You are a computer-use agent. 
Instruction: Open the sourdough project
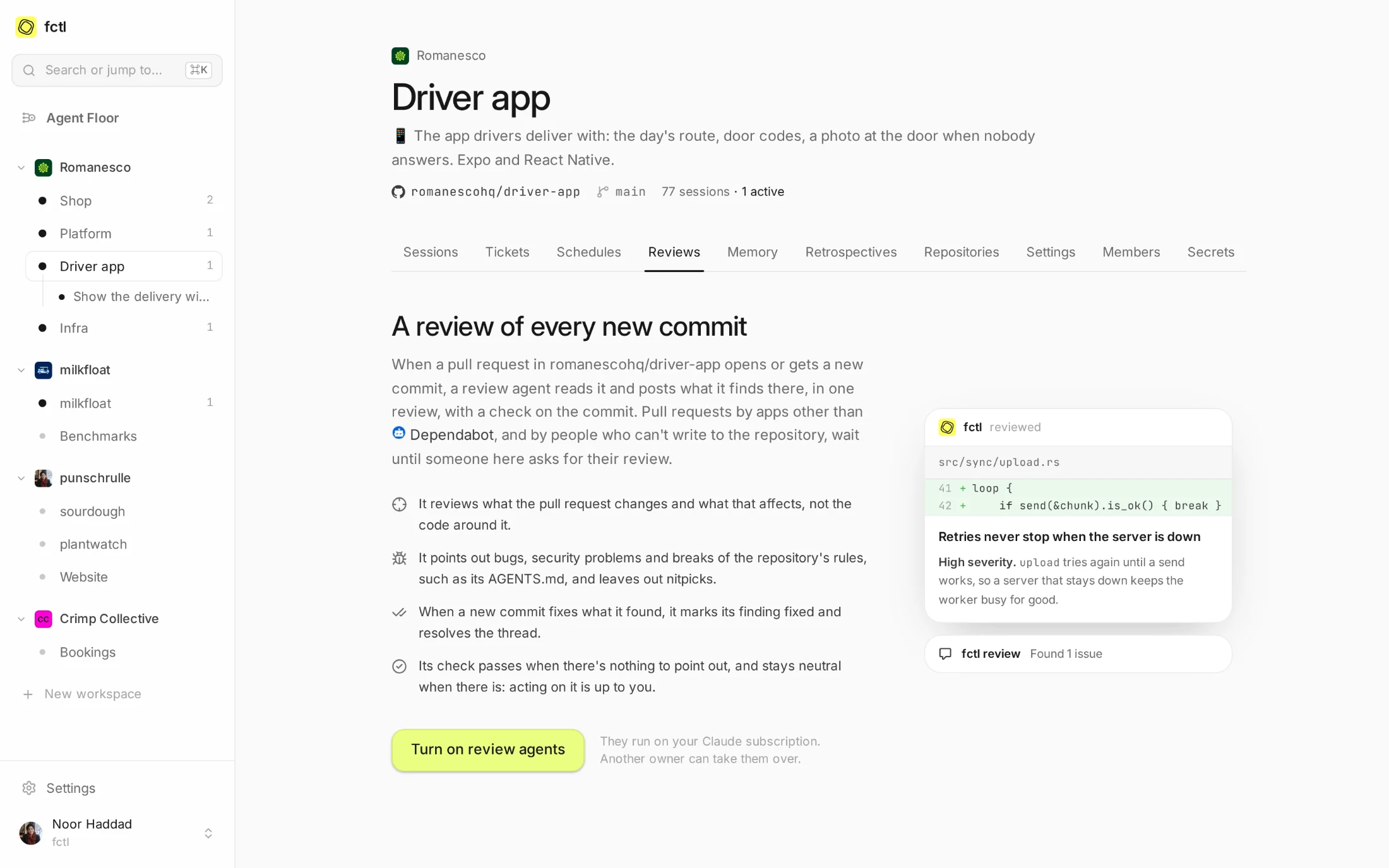click(x=124, y=511)
